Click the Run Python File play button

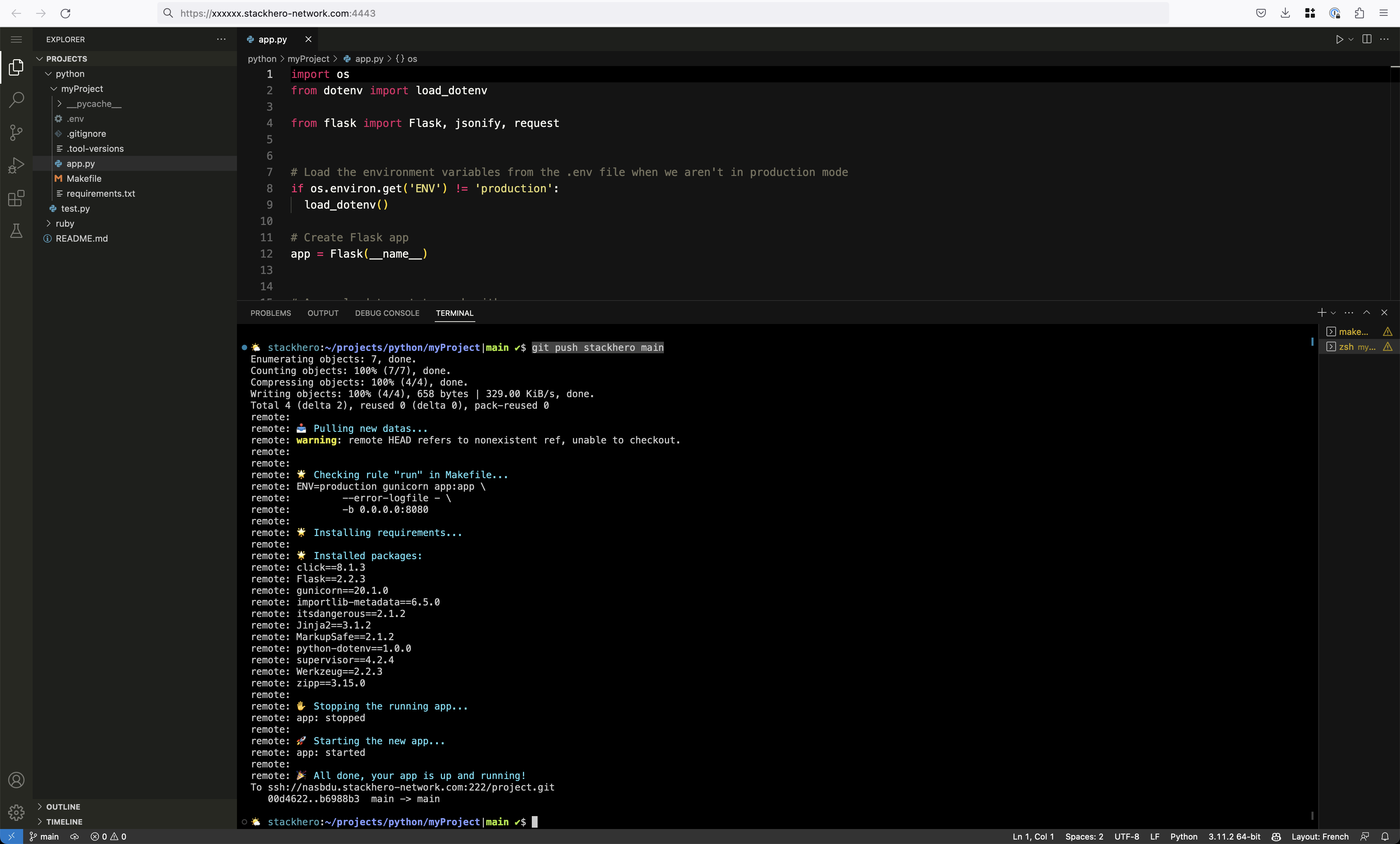1339,39
